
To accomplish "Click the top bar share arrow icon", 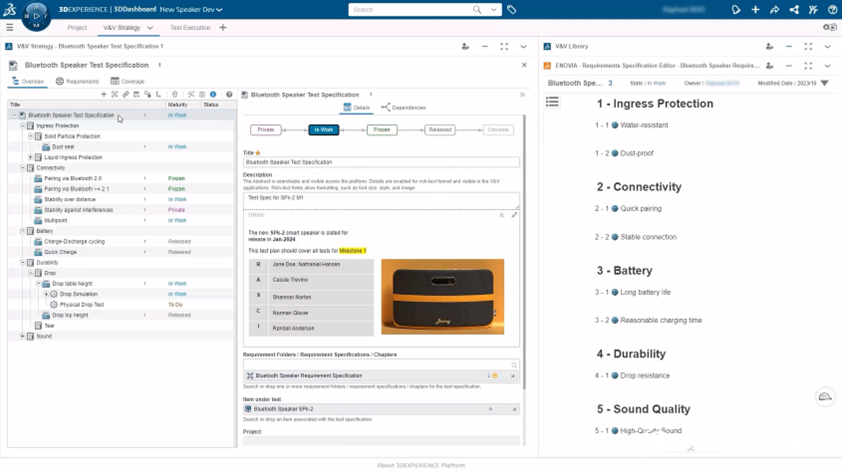I will [774, 10].
